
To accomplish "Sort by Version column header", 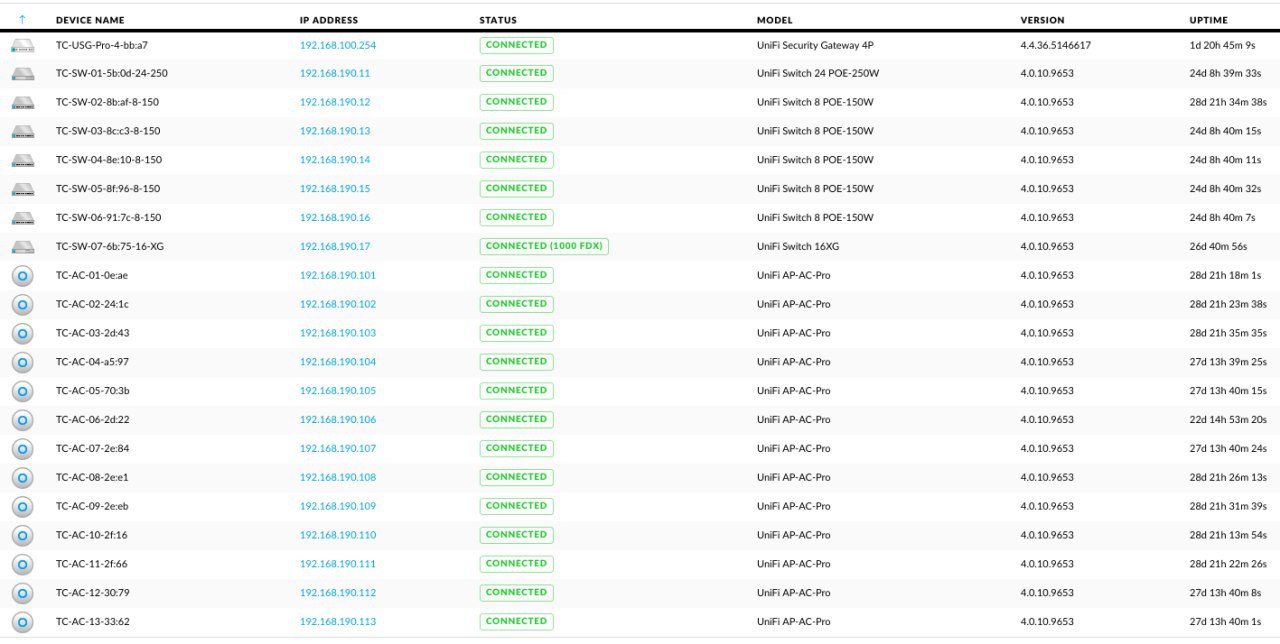I will [x=1042, y=20].
